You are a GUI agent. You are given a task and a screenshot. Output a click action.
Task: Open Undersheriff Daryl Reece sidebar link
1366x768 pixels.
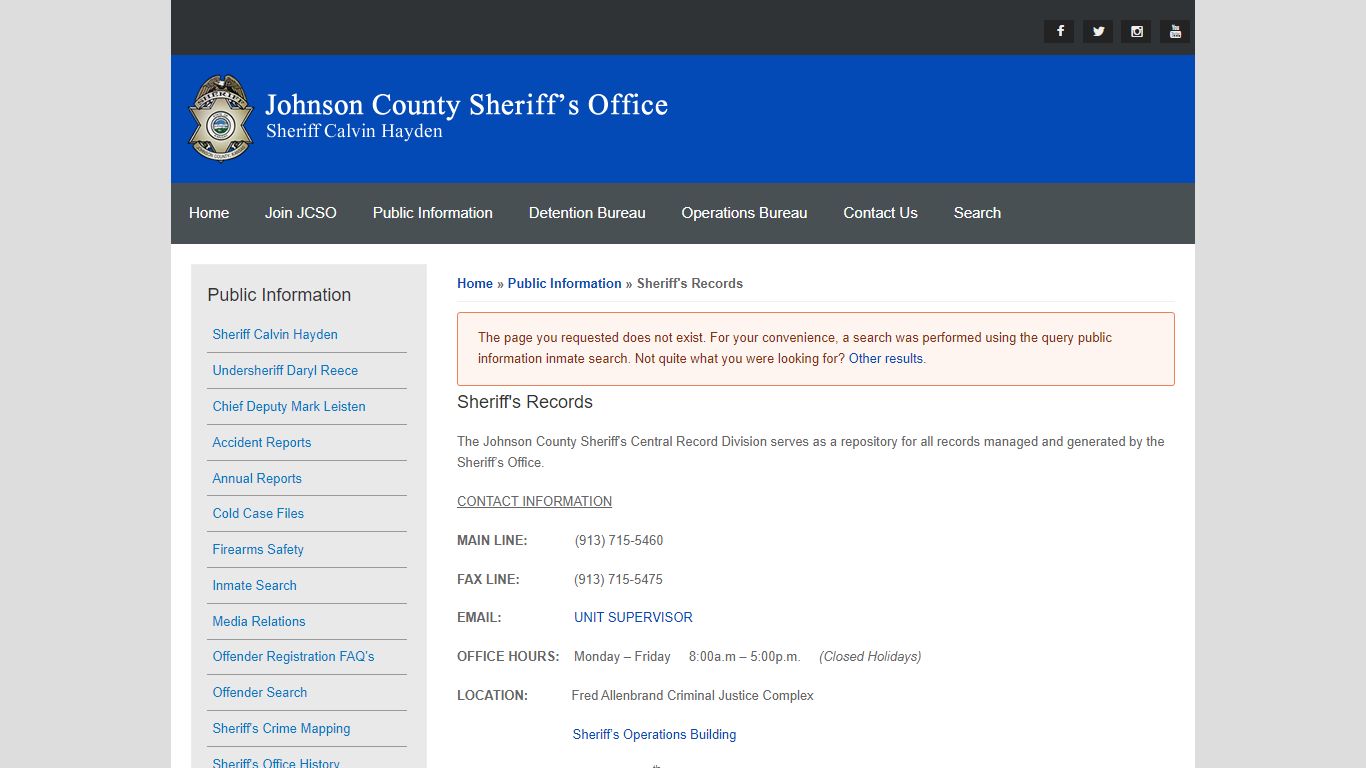285,370
